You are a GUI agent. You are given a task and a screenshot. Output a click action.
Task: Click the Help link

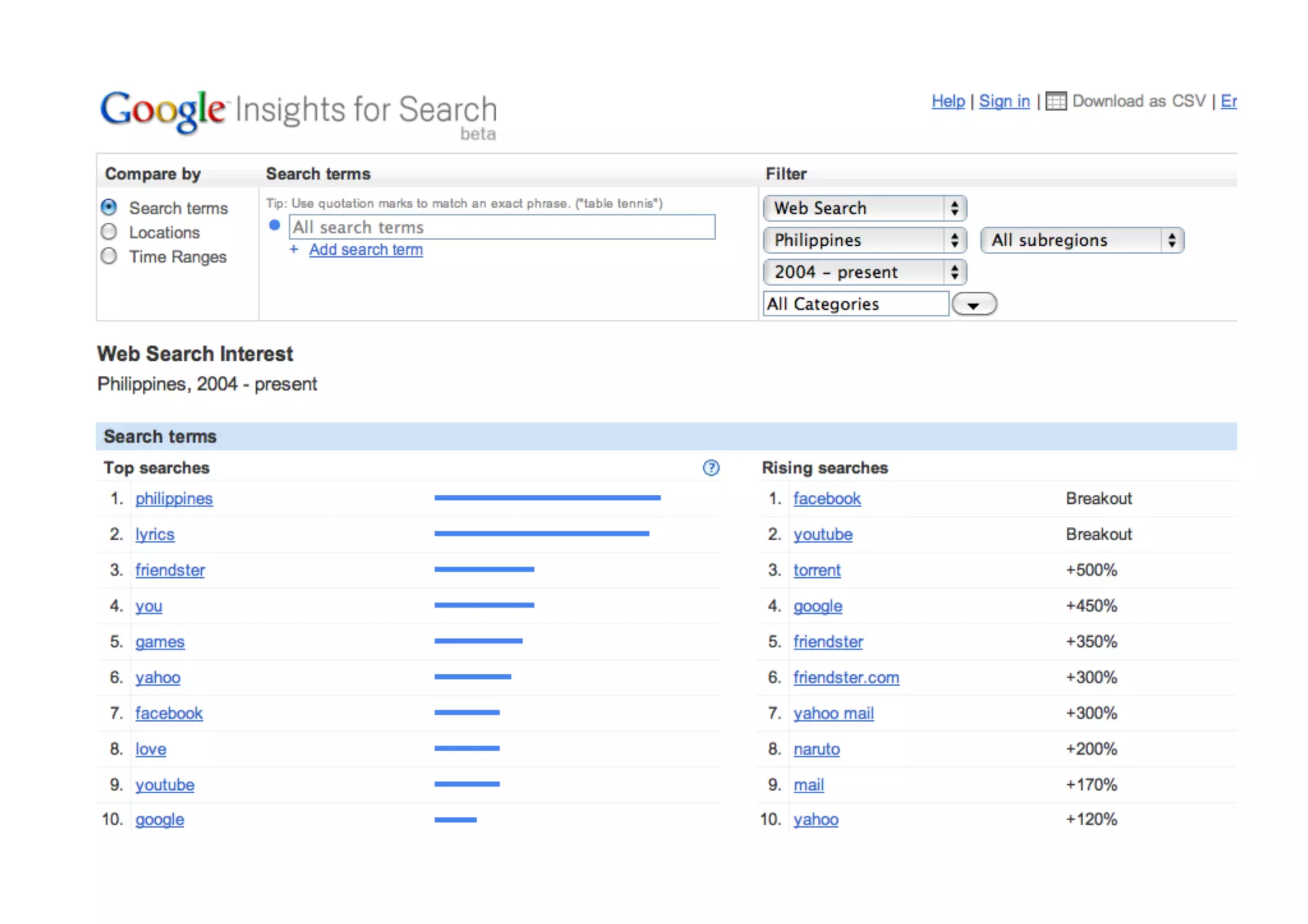click(948, 101)
